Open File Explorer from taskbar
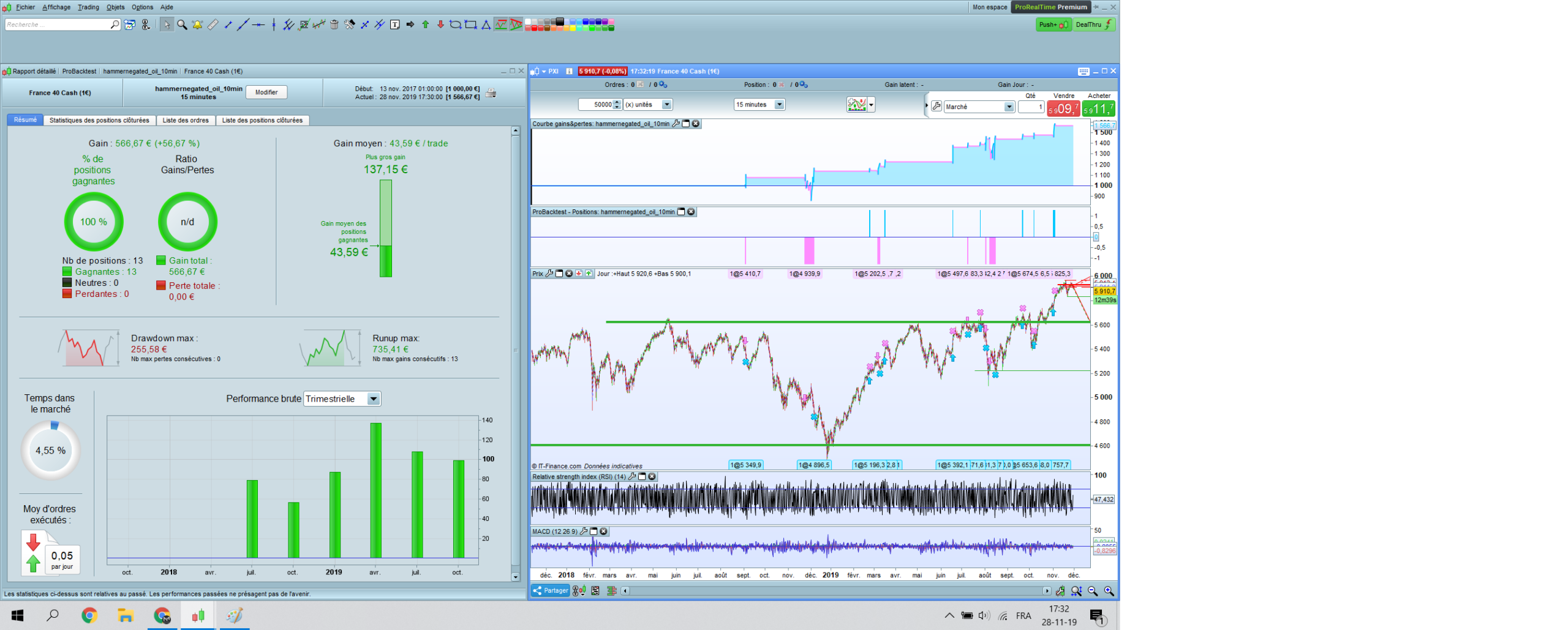Viewport: 1568px width, 630px height. [126, 615]
